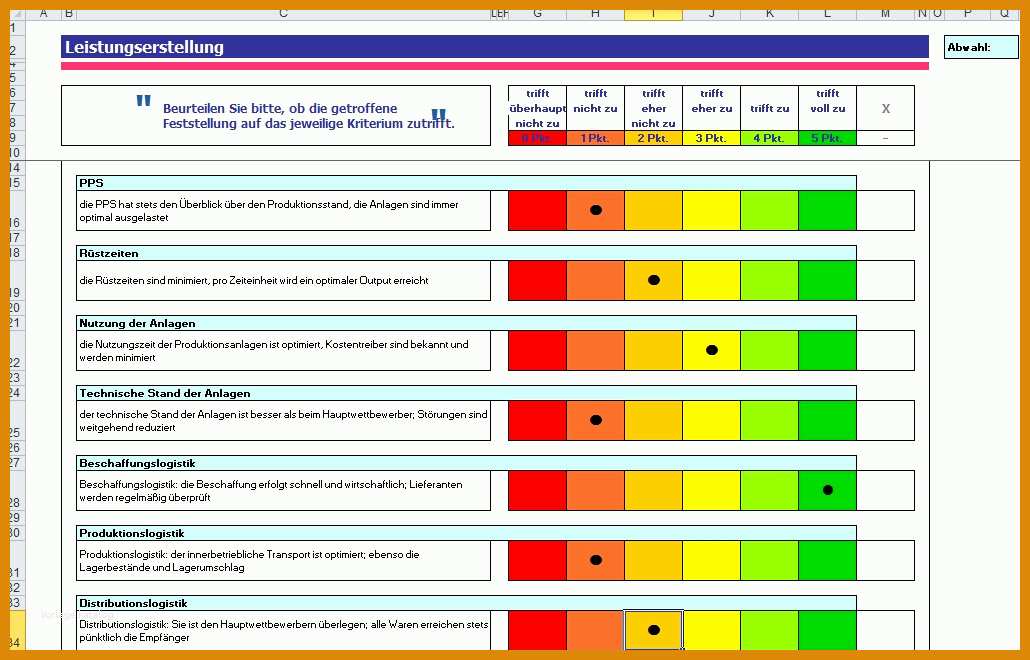1030x660 pixels.
Task: Click the Abwahl cell
Action: tap(981, 47)
